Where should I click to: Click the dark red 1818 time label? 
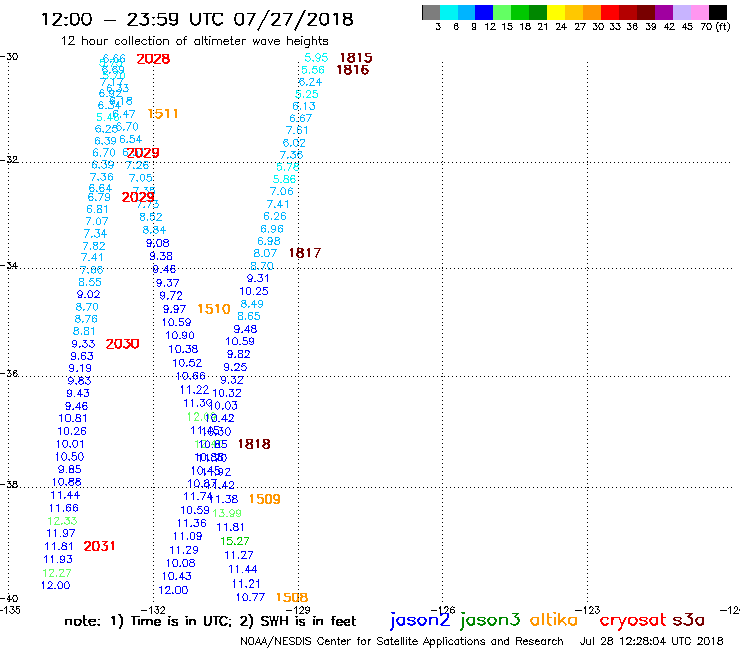[x=254, y=444]
